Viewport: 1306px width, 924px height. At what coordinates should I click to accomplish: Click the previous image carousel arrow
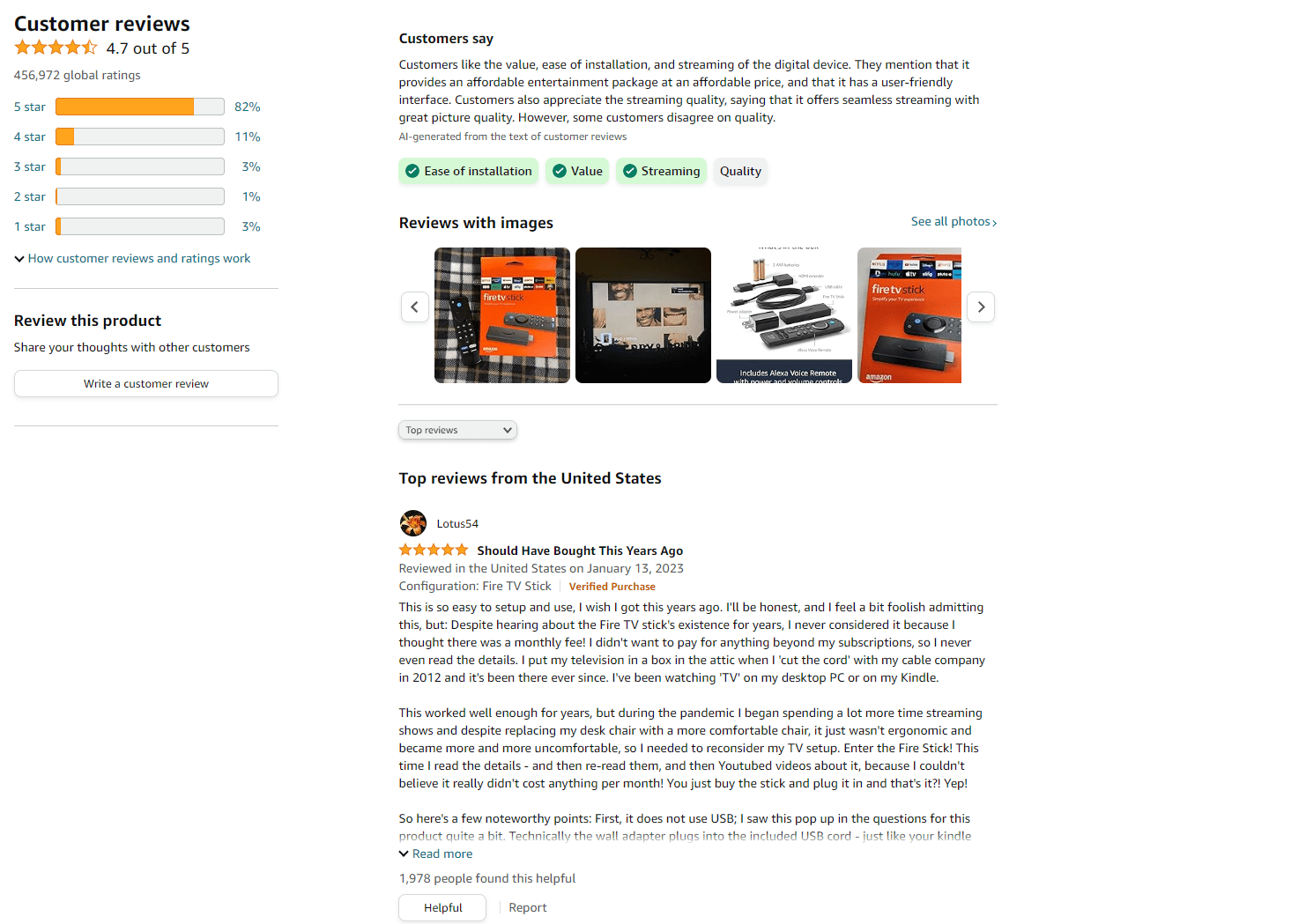tap(415, 307)
